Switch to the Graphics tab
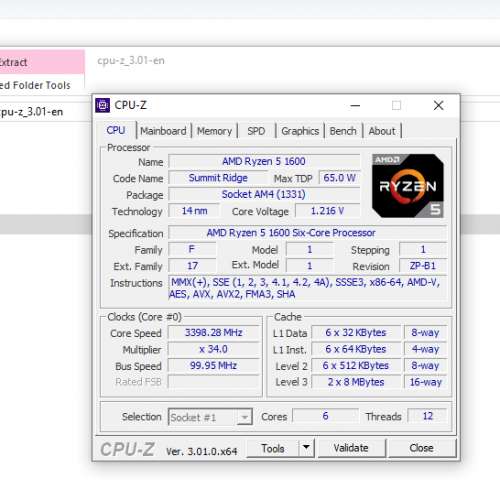Viewport: 500px width, 500px height. 300,131
